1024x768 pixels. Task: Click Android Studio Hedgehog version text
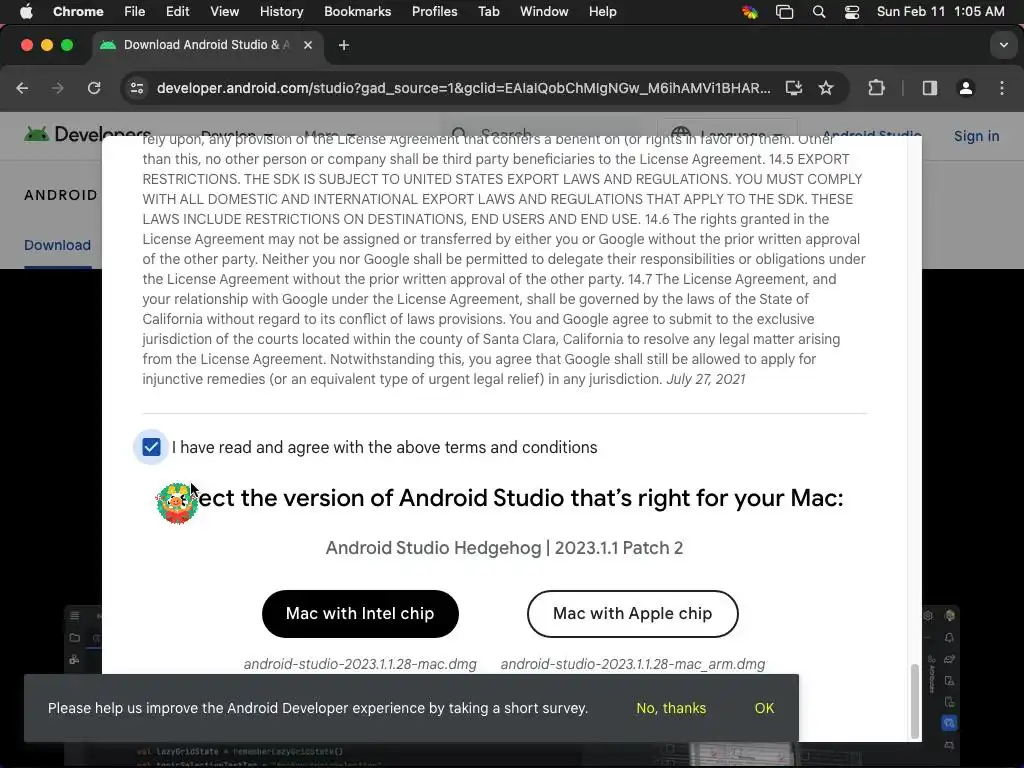[x=504, y=548]
